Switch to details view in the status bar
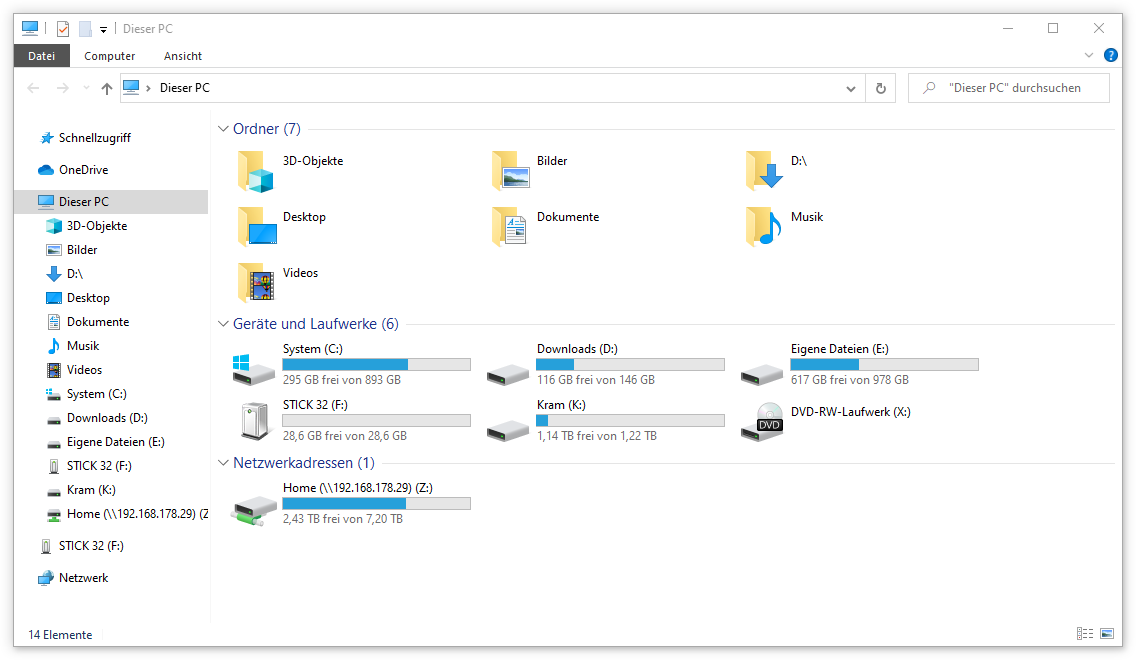This screenshot has width=1136, height=660. [1086, 633]
